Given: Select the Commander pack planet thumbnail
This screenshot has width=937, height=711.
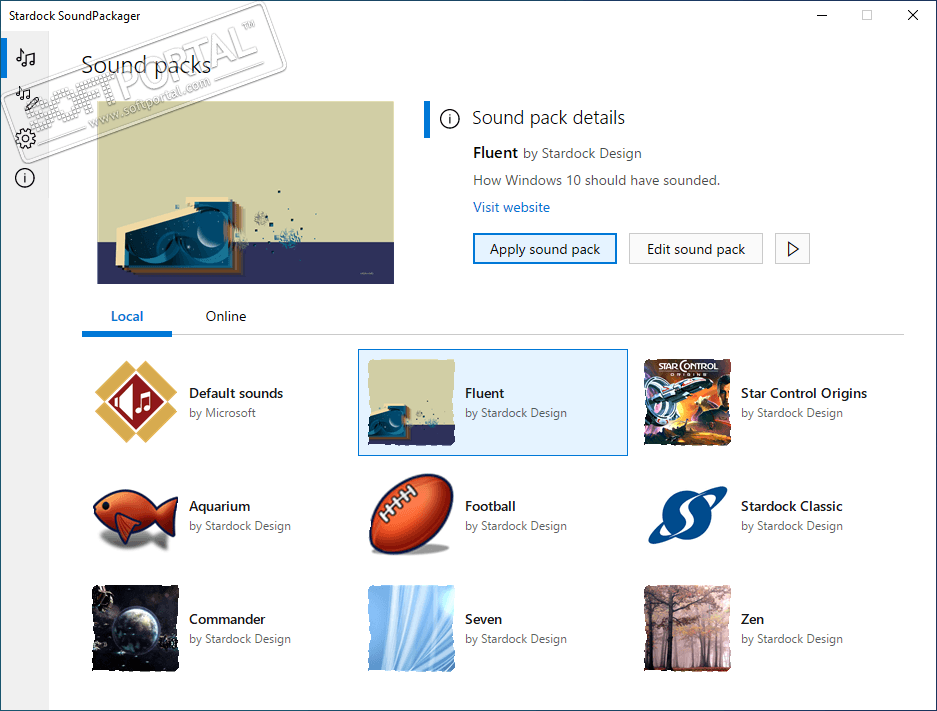Looking at the screenshot, I should [135, 628].
